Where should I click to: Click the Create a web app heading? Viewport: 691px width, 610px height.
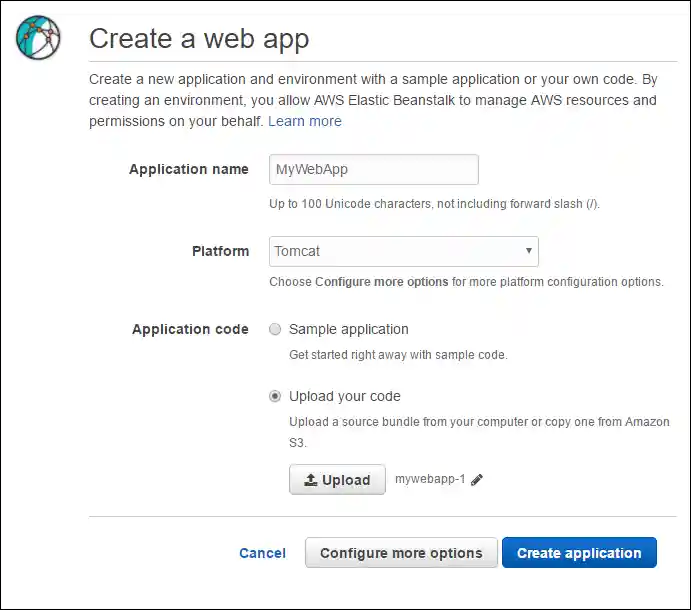[199, 39]
